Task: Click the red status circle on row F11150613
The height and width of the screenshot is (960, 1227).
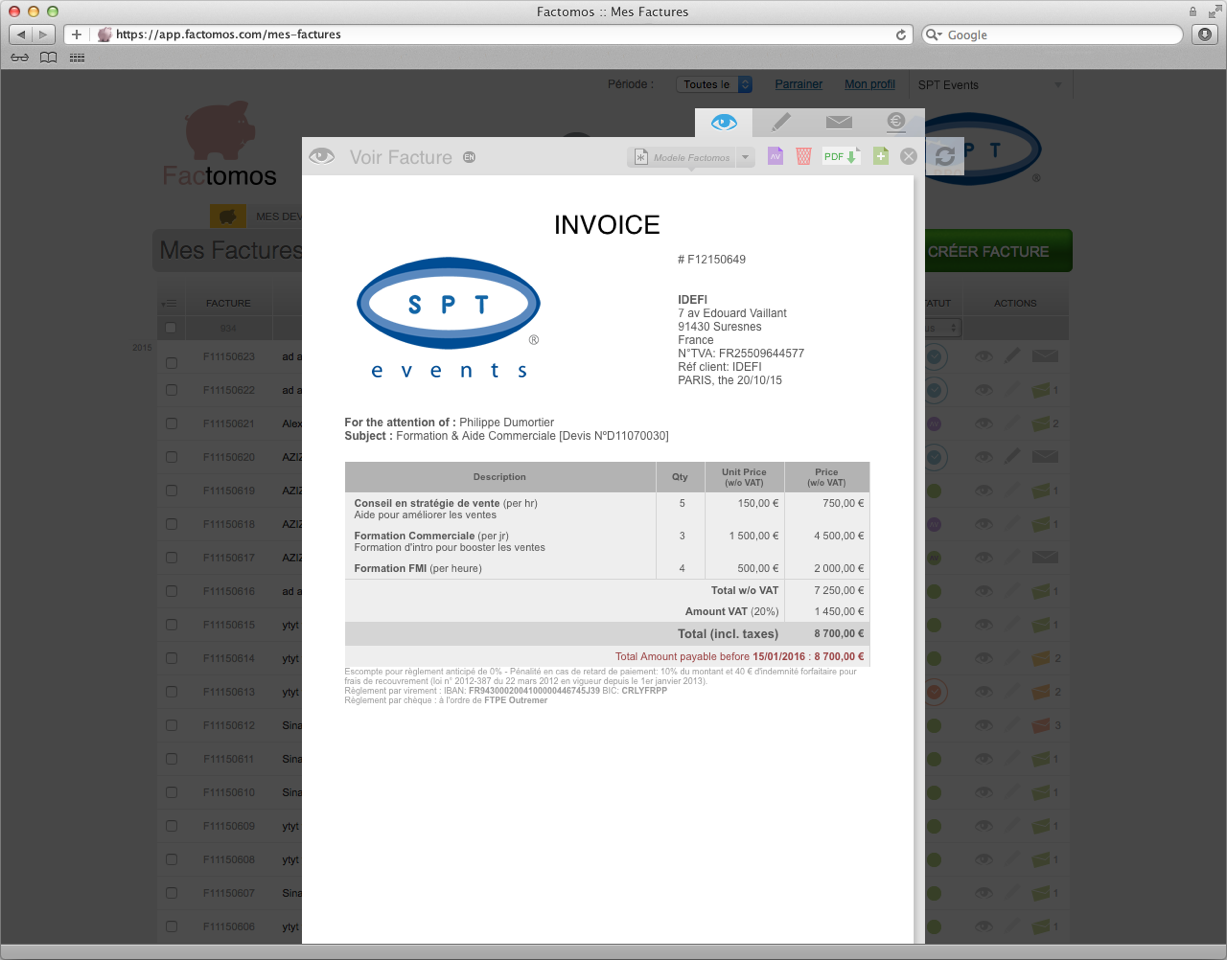Action: click(x=935, y=692)
